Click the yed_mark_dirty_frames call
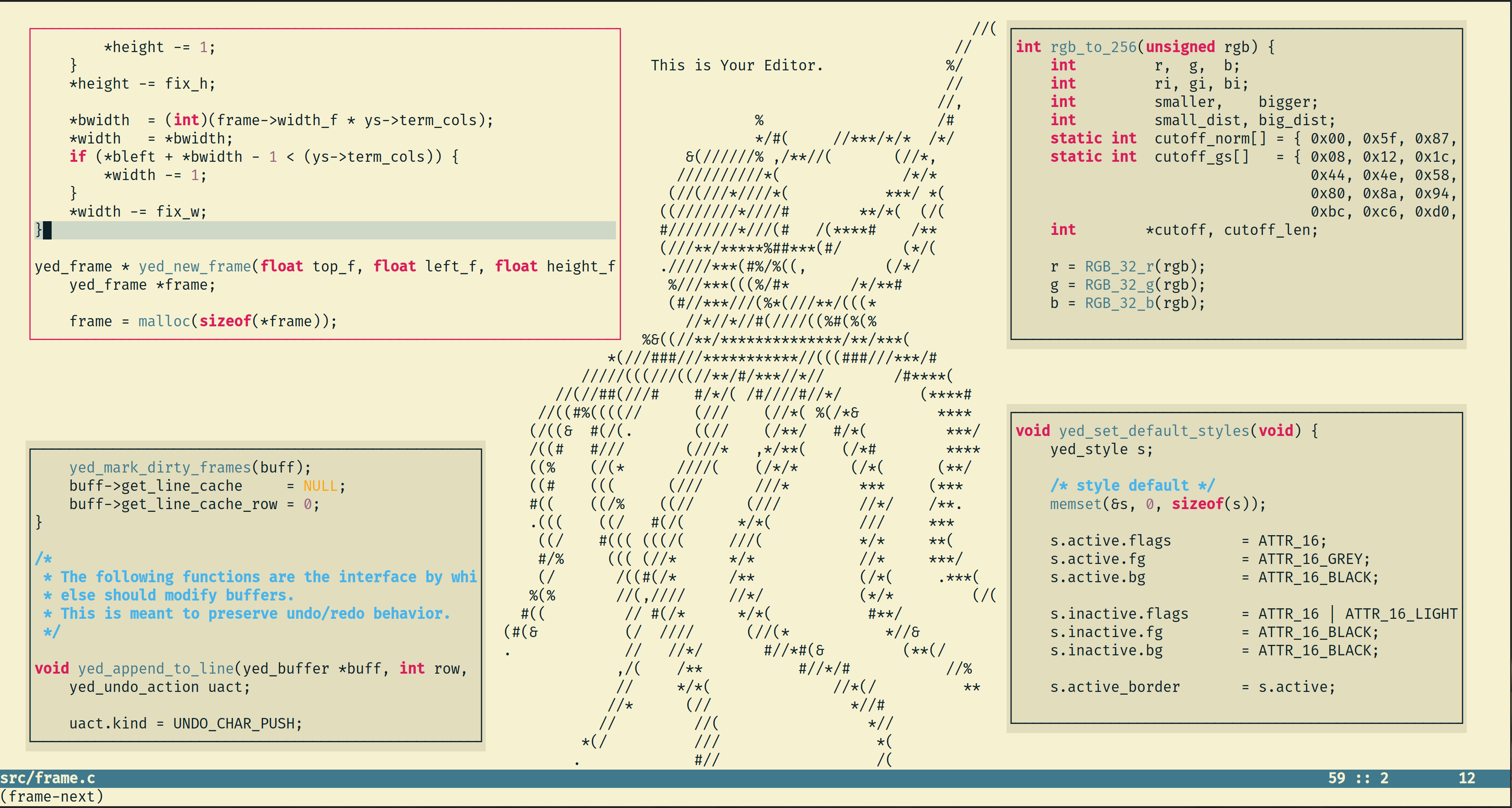The width and height of the screenshot is (1512, 808). pos(159,468)
